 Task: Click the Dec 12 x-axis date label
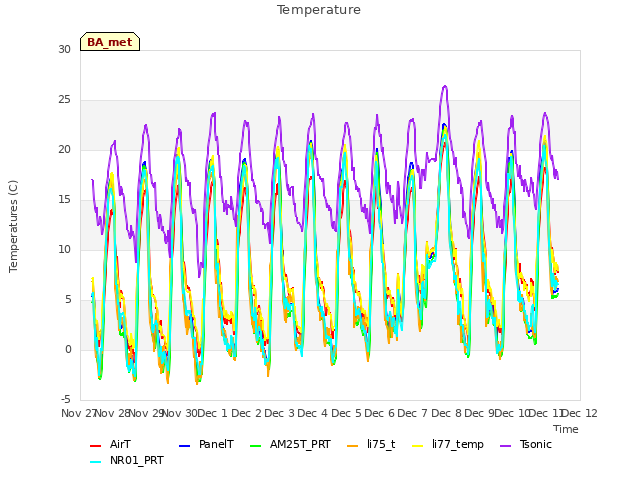coord(580,413)
